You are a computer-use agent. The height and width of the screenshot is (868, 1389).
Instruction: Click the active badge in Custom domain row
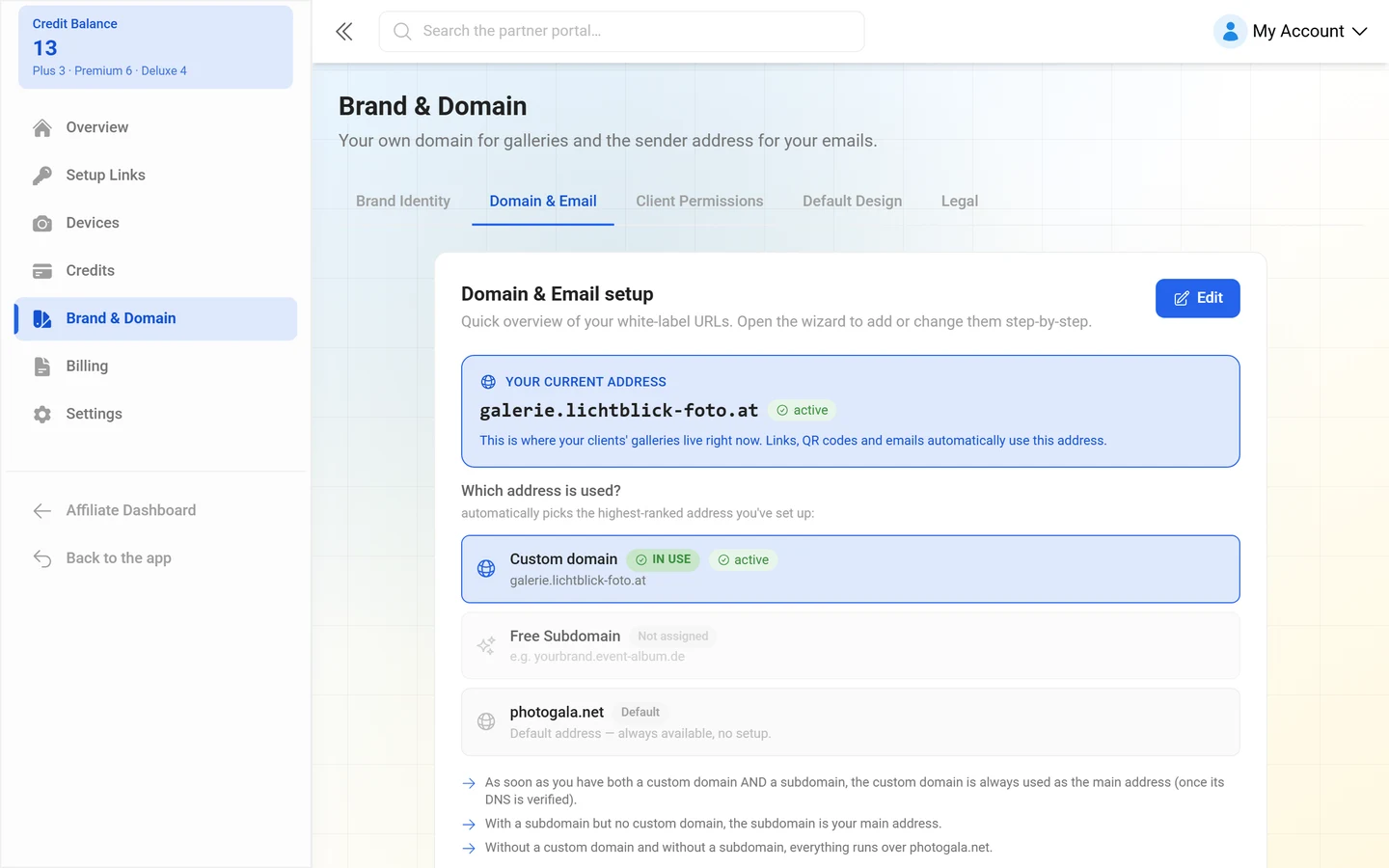[743, 560]
